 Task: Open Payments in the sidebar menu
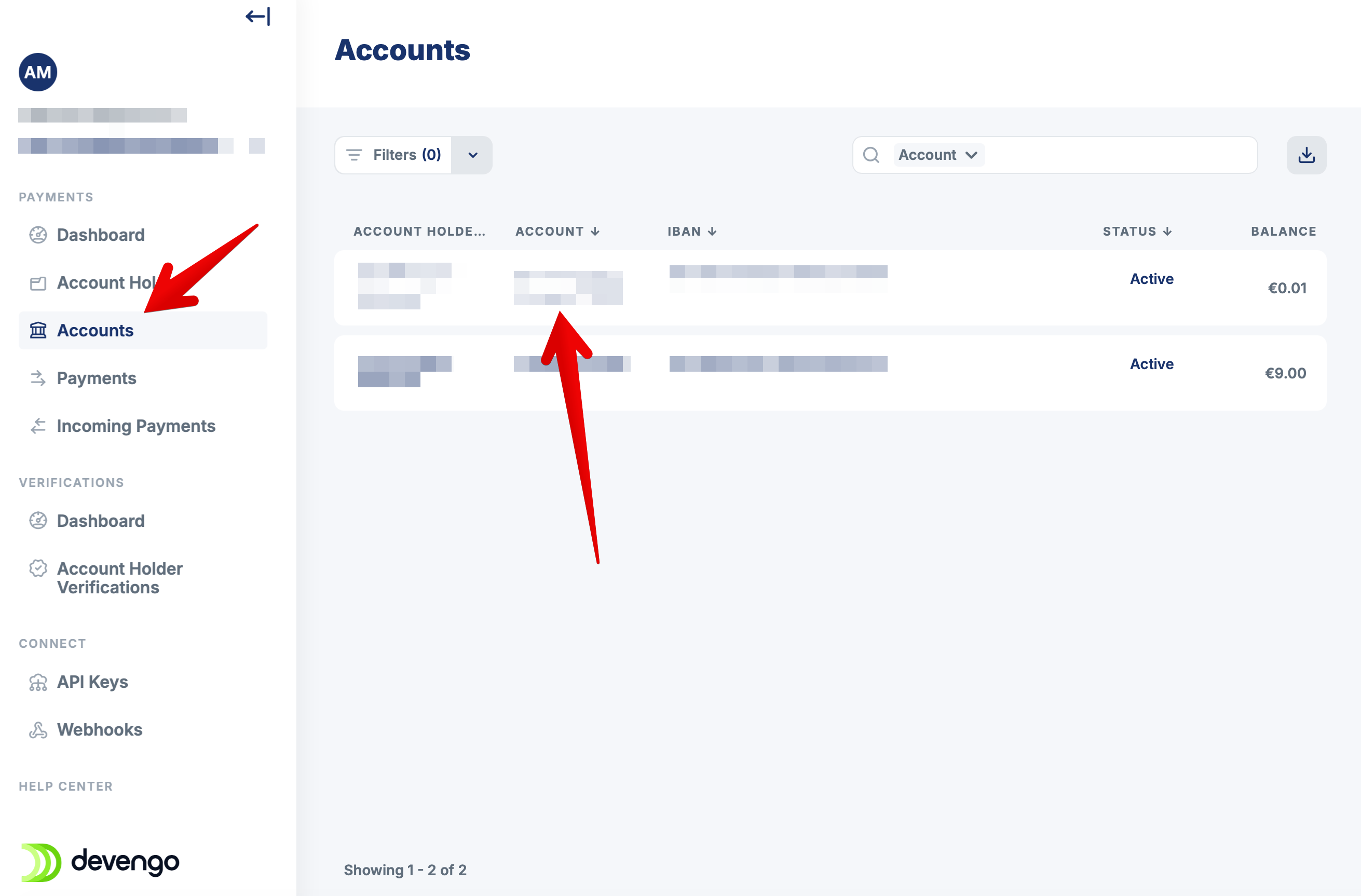(x=96, y=378)
